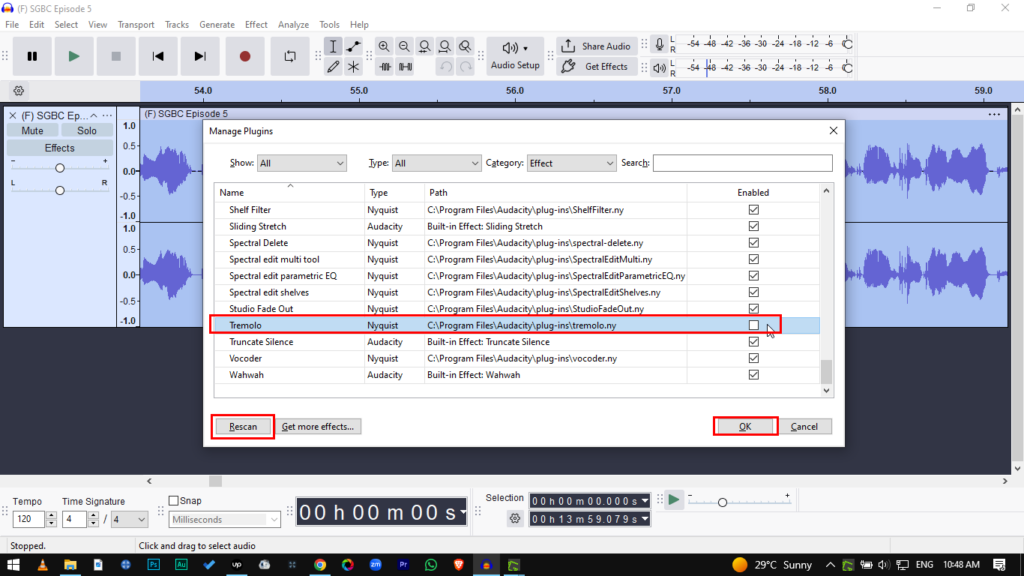
Task: Click the Rescan button
Action: point(243,427)
